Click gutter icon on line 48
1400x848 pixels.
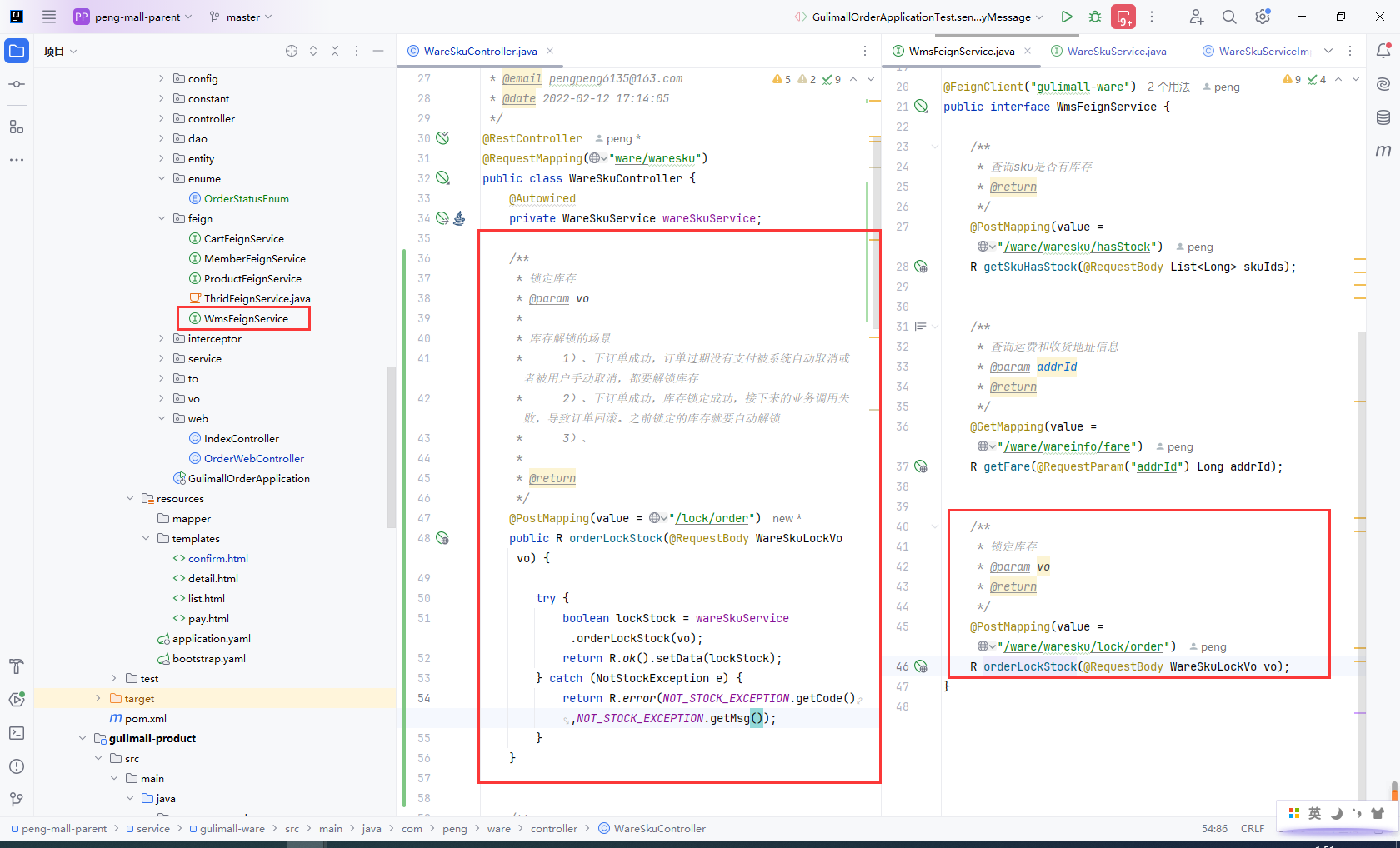click(442, 538)
